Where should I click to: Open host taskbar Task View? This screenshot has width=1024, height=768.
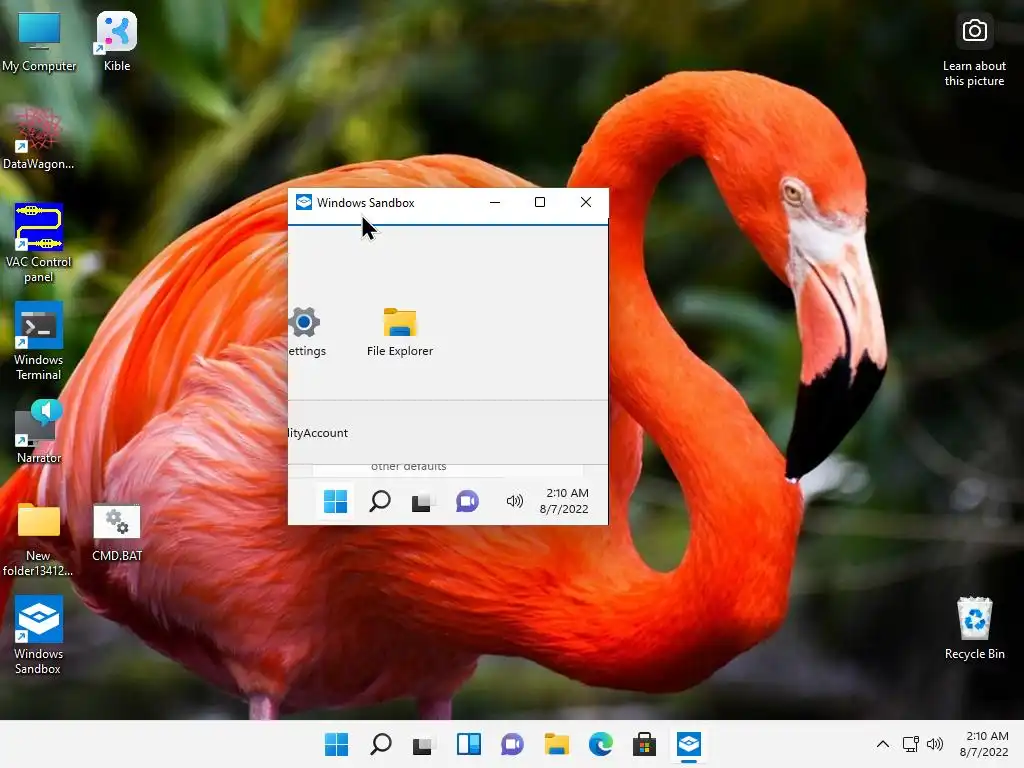point(423,744)
